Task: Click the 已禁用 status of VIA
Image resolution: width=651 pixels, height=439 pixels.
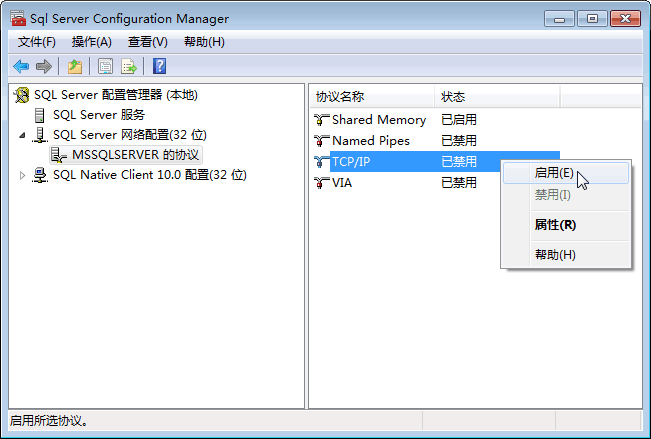Action: (x=459, y=183)
